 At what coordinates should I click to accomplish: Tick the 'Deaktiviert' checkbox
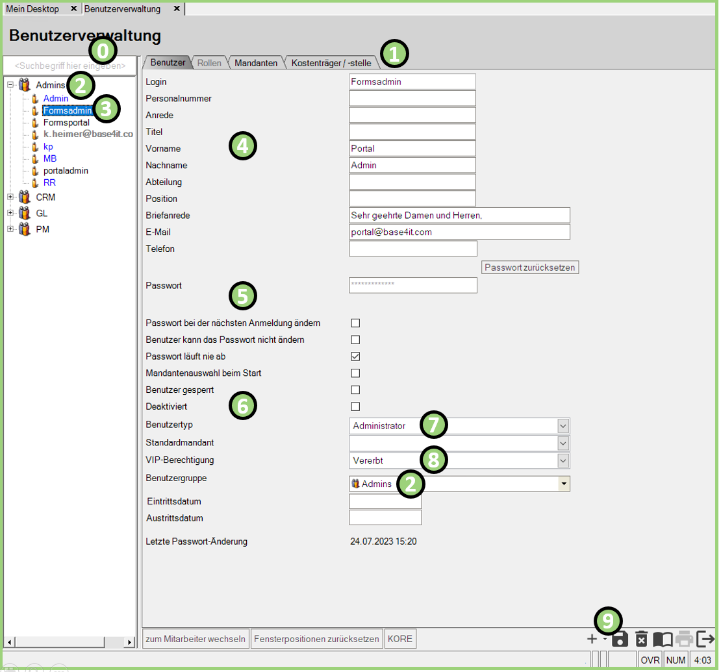355,407
